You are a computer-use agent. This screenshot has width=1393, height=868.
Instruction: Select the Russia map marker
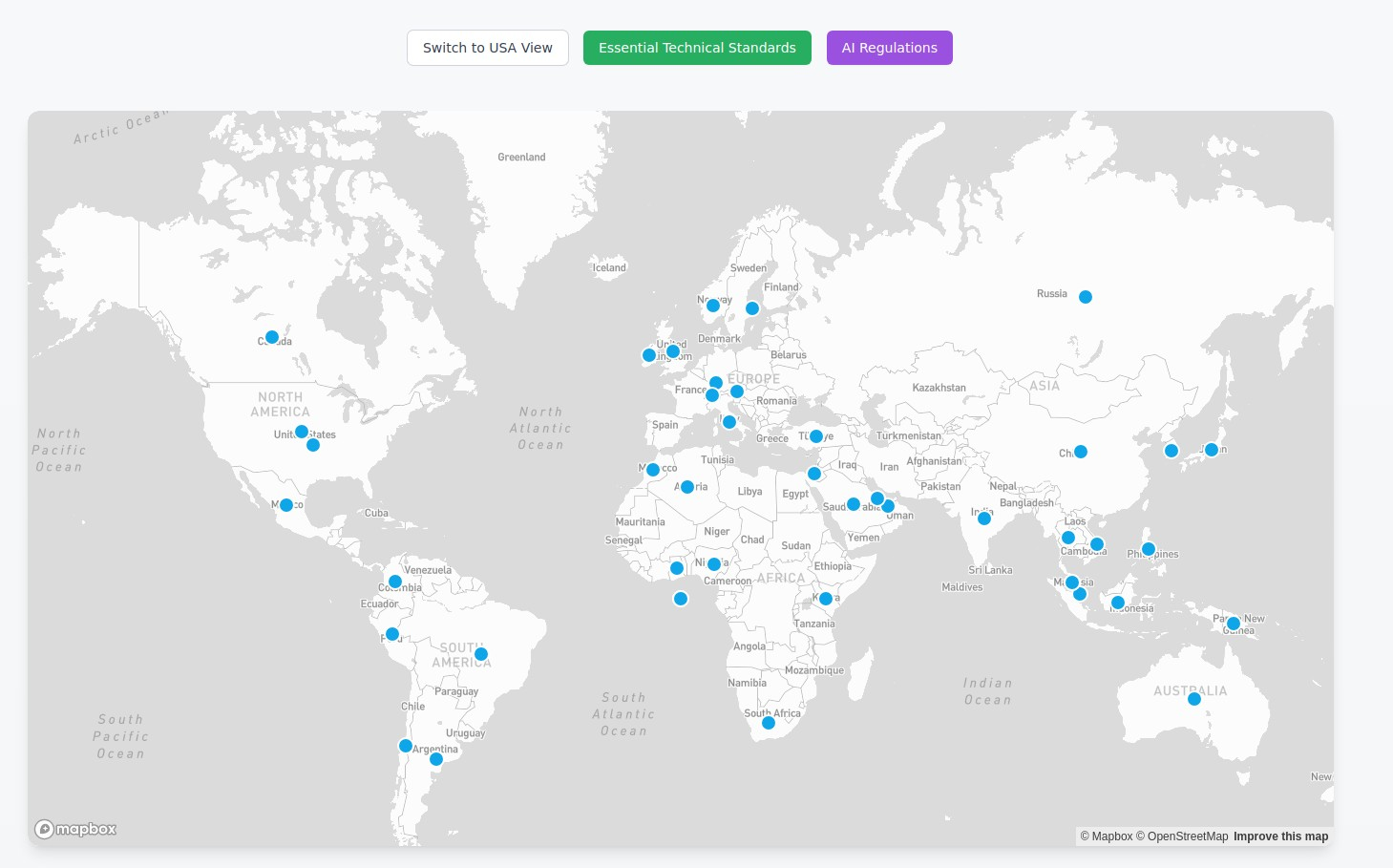[x=1085, y=296]
